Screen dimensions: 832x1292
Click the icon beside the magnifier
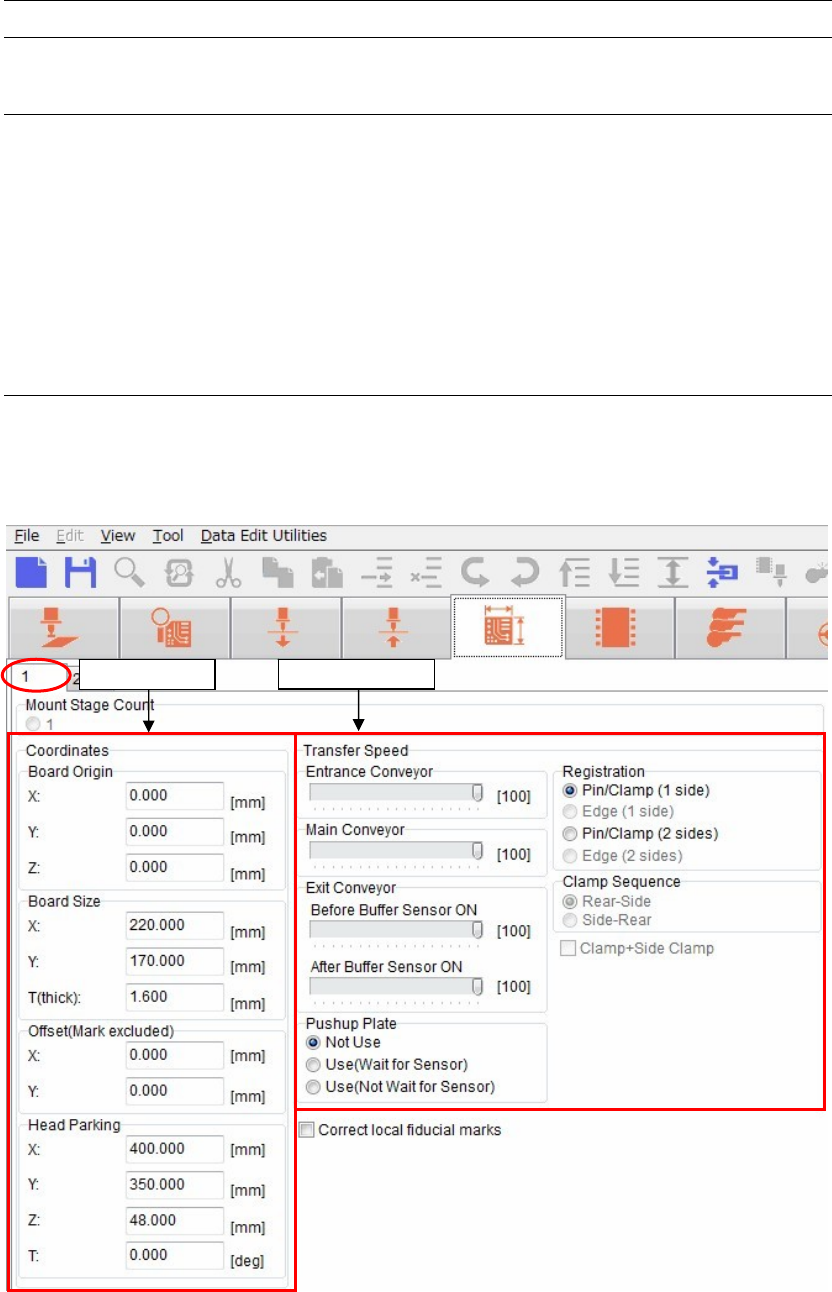coord(180,573)
